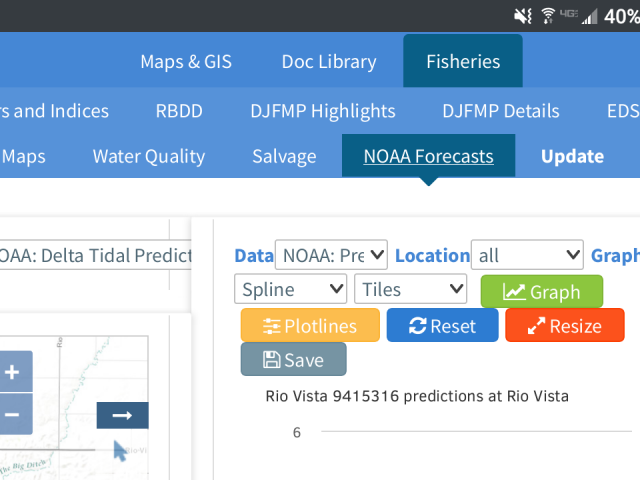Open the Doc Library tab
This screenshot has height=480, width=640.
329,62
